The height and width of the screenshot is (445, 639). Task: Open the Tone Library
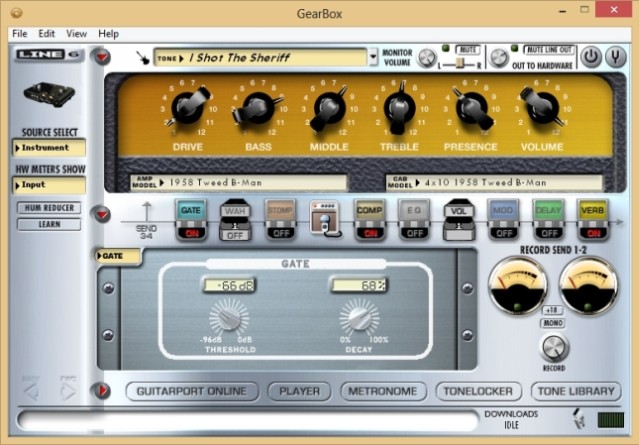click(576, 391)
